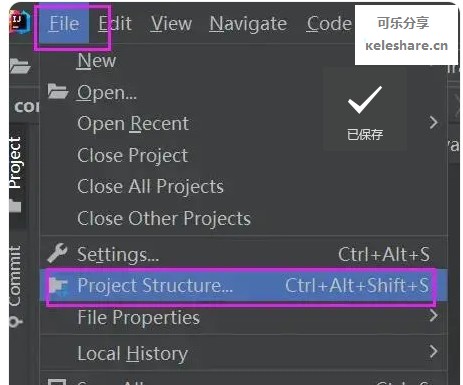Open the Code menu
The width and height of the screenshot is (463, 385).
[329, 24]
